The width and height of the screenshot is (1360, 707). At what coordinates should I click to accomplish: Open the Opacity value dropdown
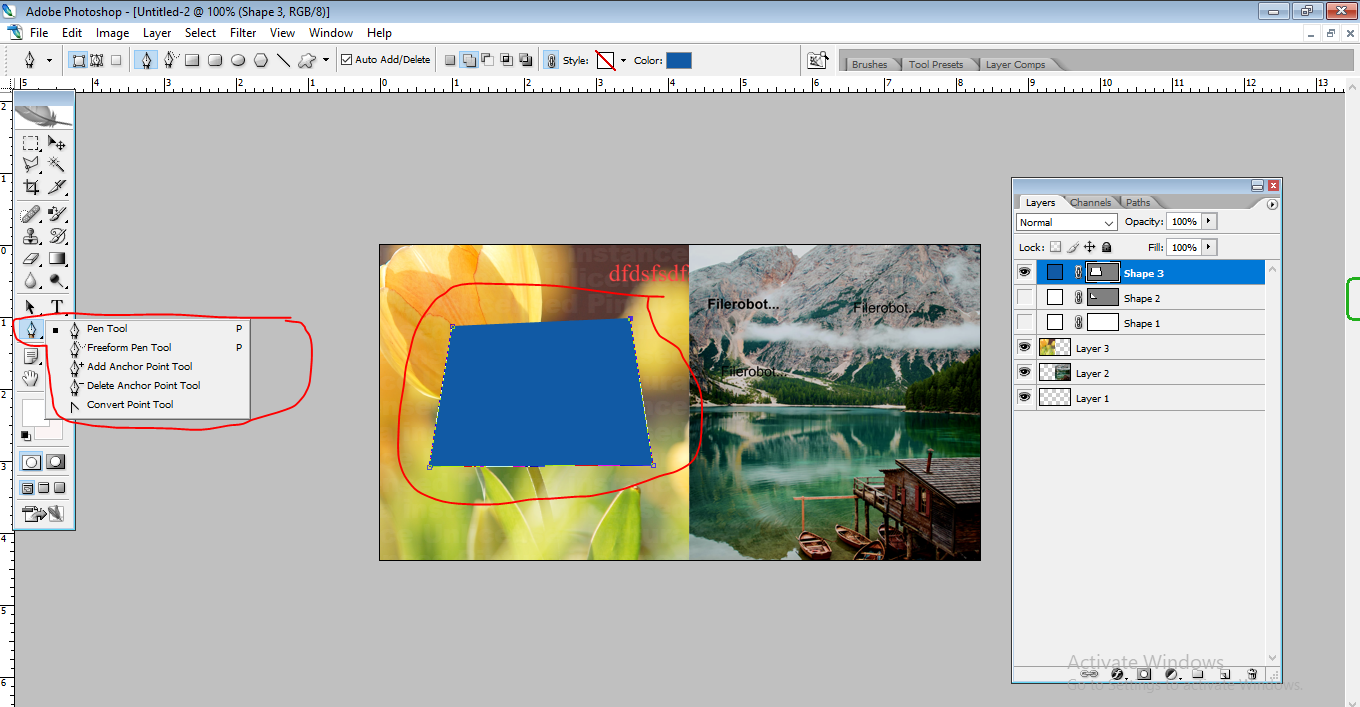coord(1207,221)
